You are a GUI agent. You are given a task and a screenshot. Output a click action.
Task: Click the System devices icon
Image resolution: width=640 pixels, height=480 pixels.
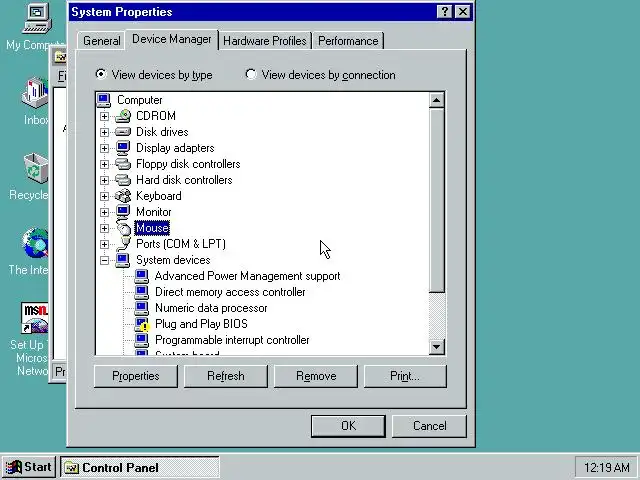click(x=122, y=260)
